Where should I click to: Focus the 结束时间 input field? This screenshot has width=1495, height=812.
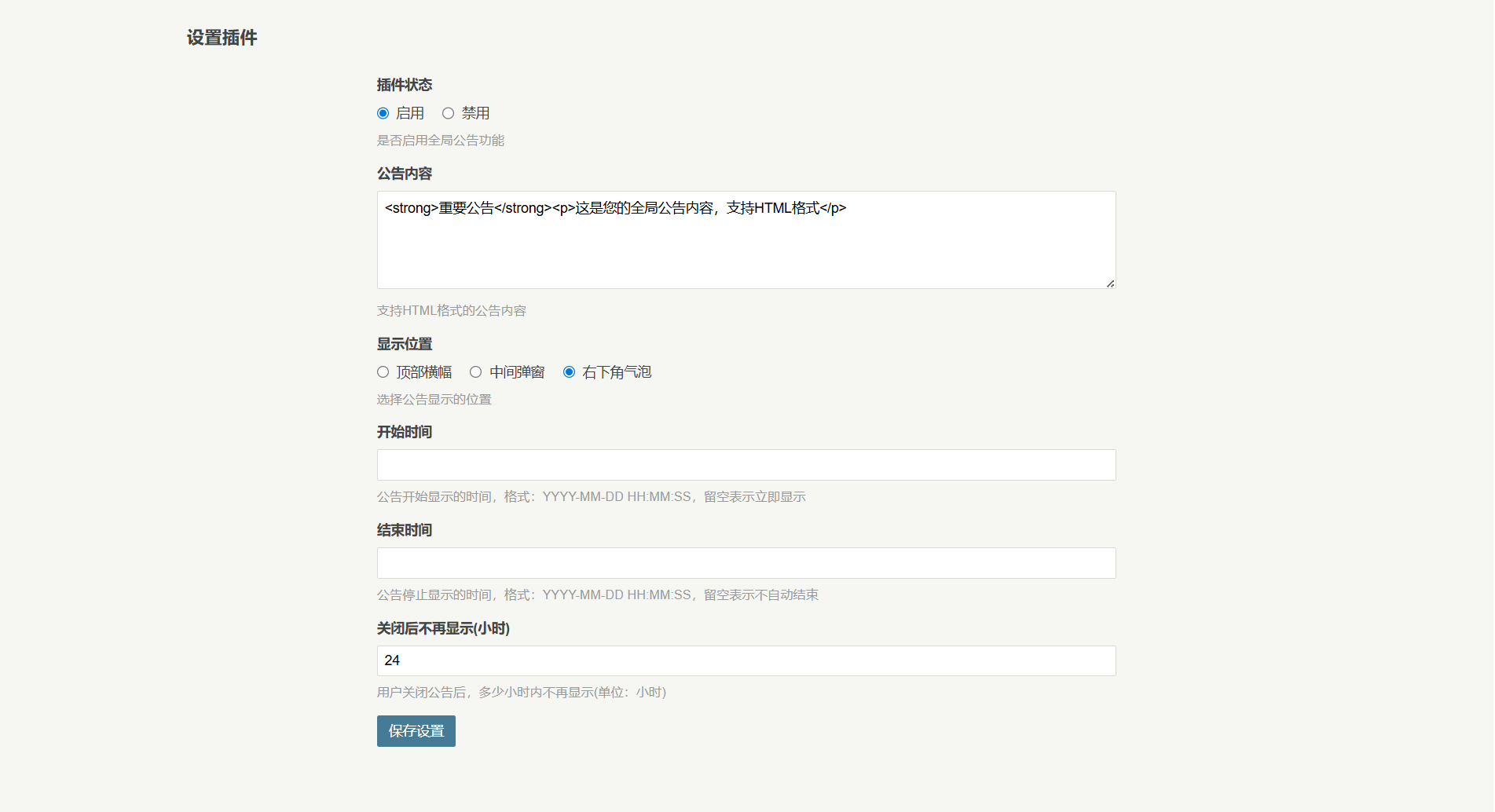[746, 563]
